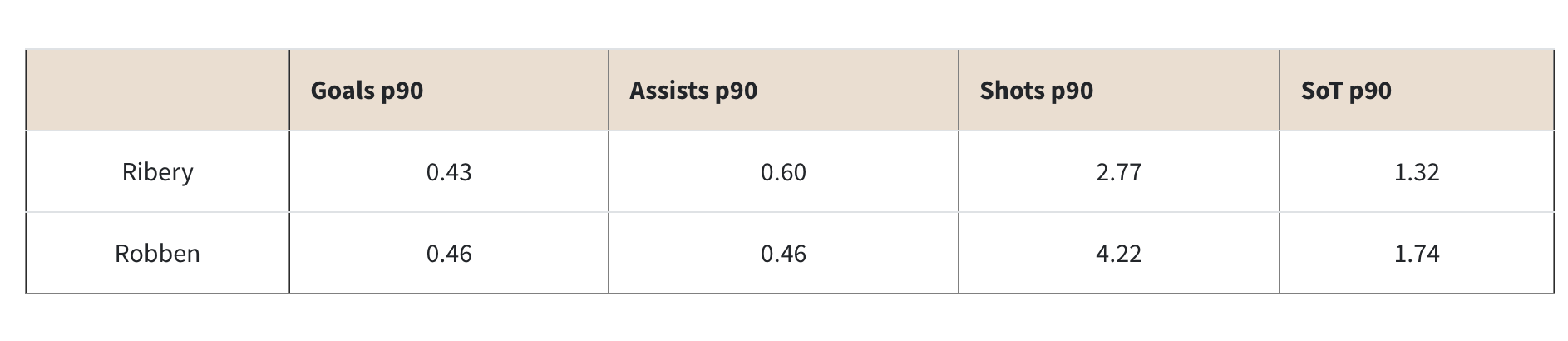Click Ribery's Assists p90 value 0.60

tap(783, 172)
